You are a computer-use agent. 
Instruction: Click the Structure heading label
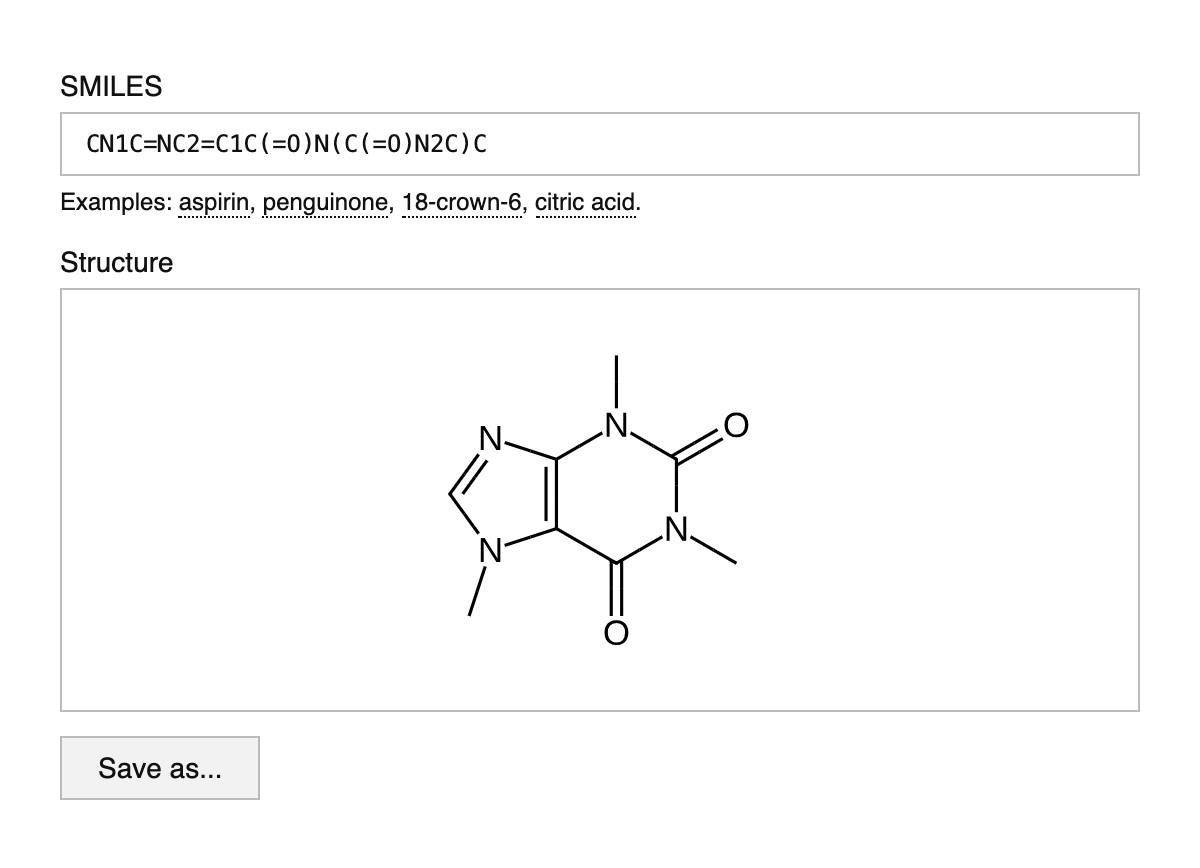[x=116, y=263]
